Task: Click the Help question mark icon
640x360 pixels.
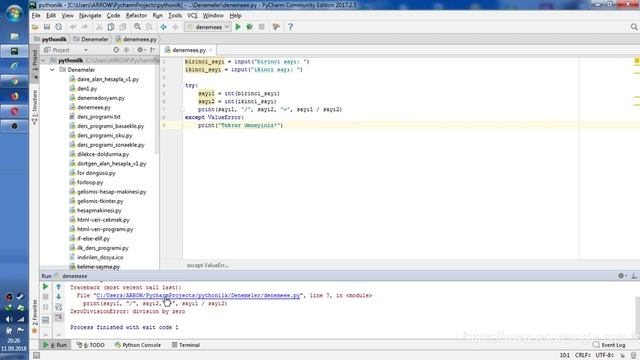Action: coord(290,27)
